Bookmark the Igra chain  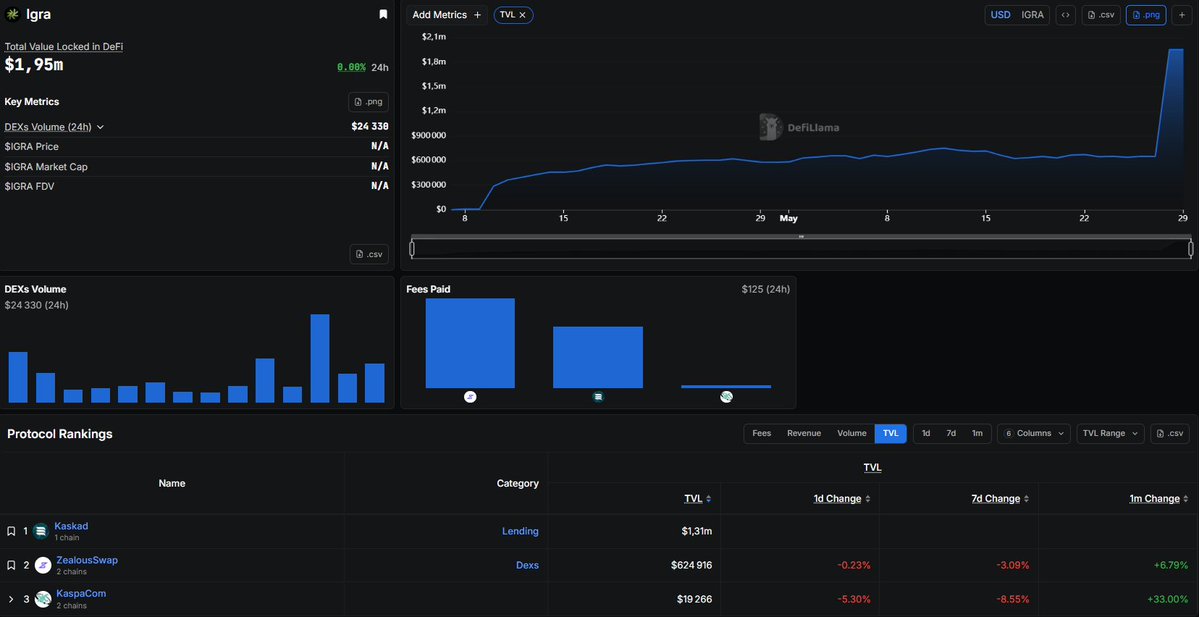(x=383, y=15)
